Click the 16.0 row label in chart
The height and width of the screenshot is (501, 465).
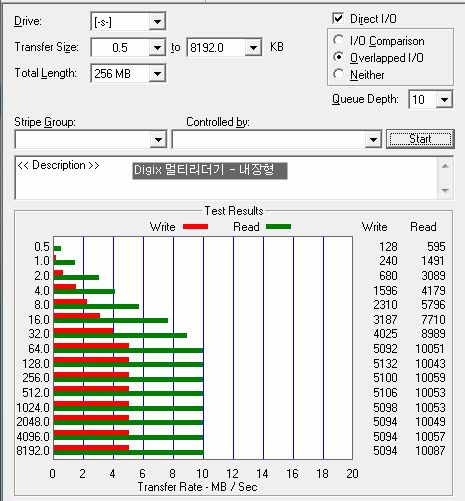[x=39, y=320]
